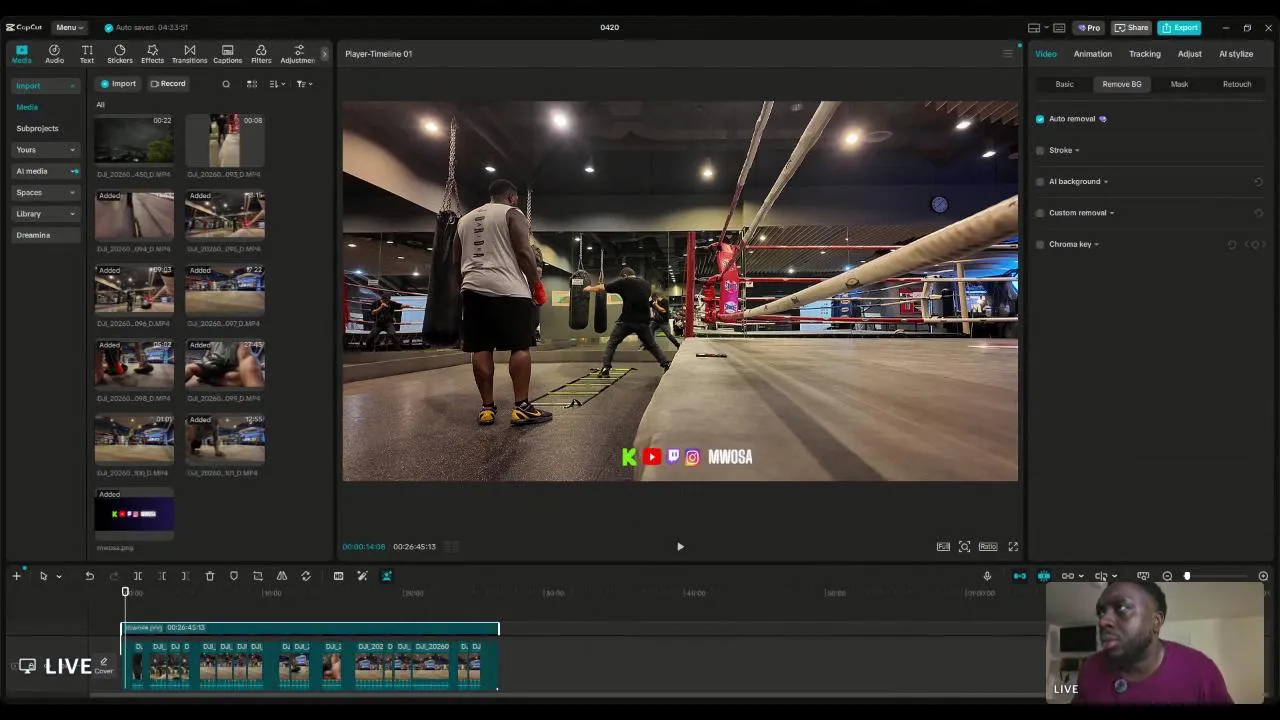Open the media sort dropdown
The width and height of the screenshot is (1280, 720).
coord(278,84)
